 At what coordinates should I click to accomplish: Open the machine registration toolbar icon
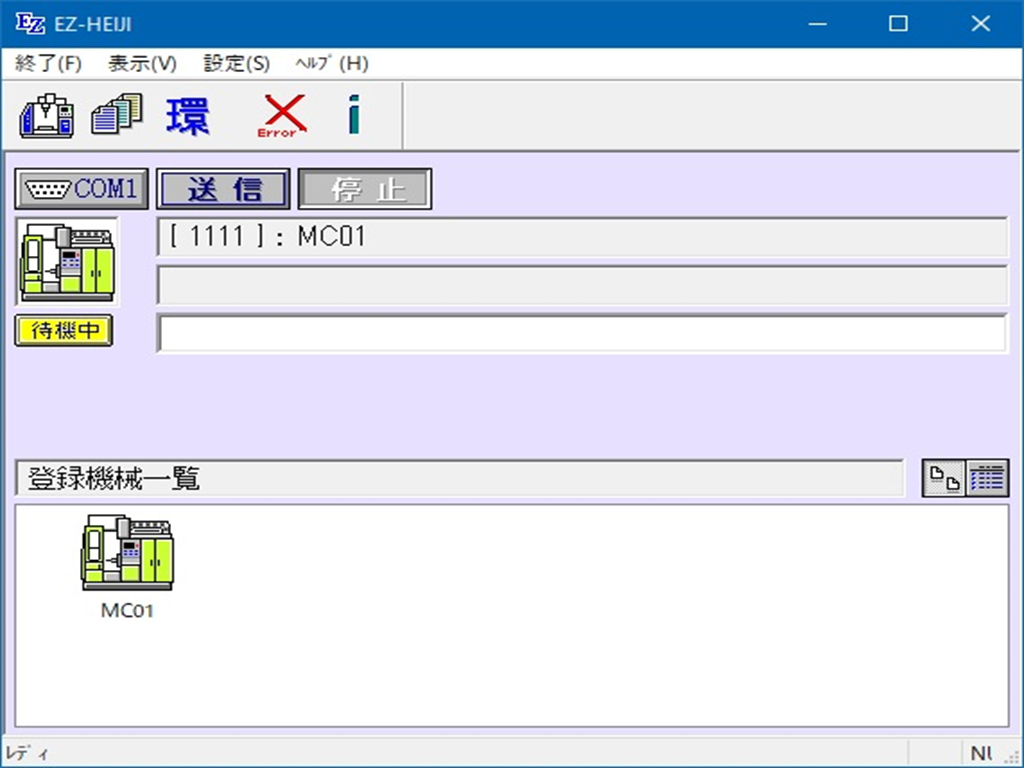(46, 116)
